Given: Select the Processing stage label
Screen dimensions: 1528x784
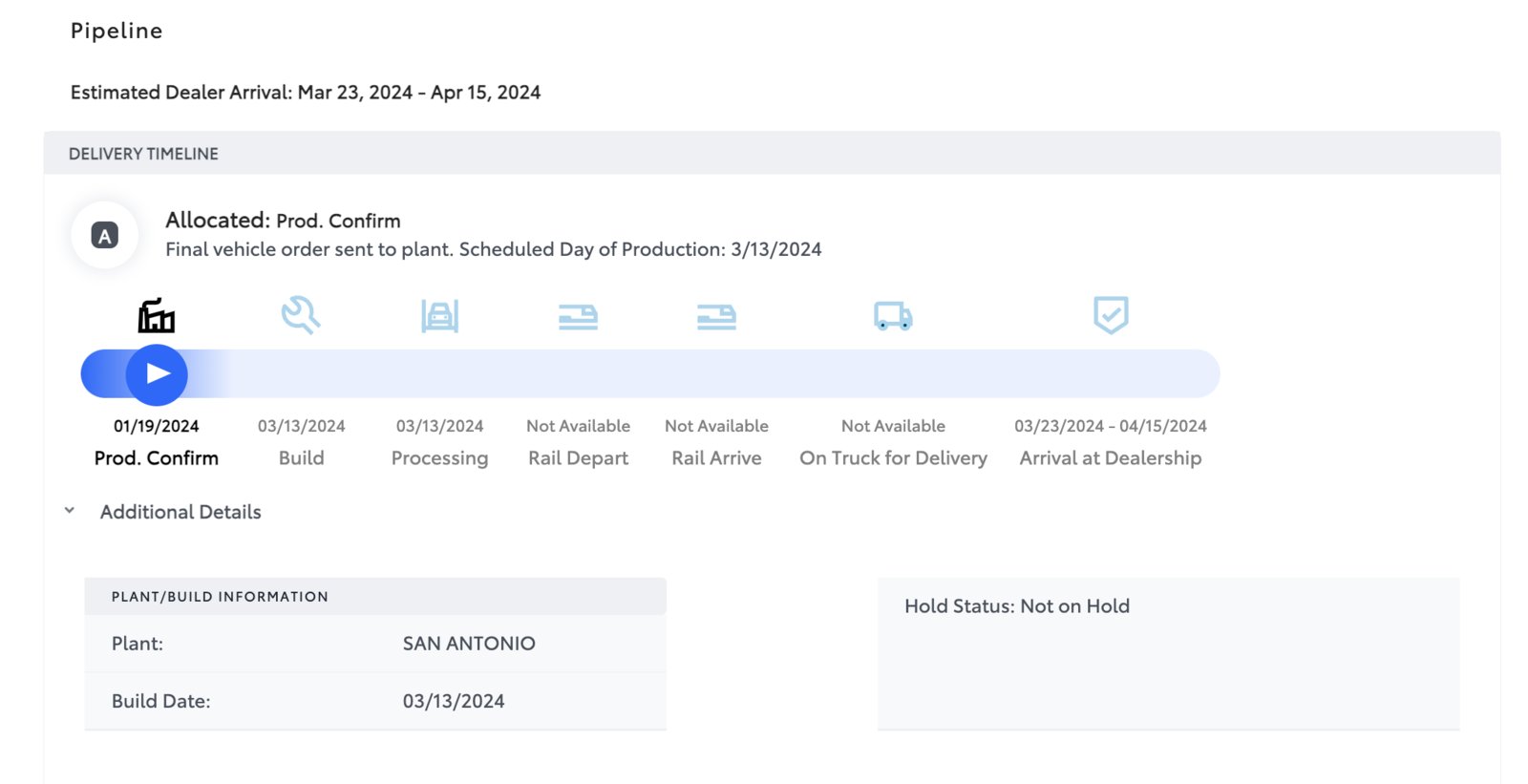Looking at the screenshot, I should pos(439,458).
